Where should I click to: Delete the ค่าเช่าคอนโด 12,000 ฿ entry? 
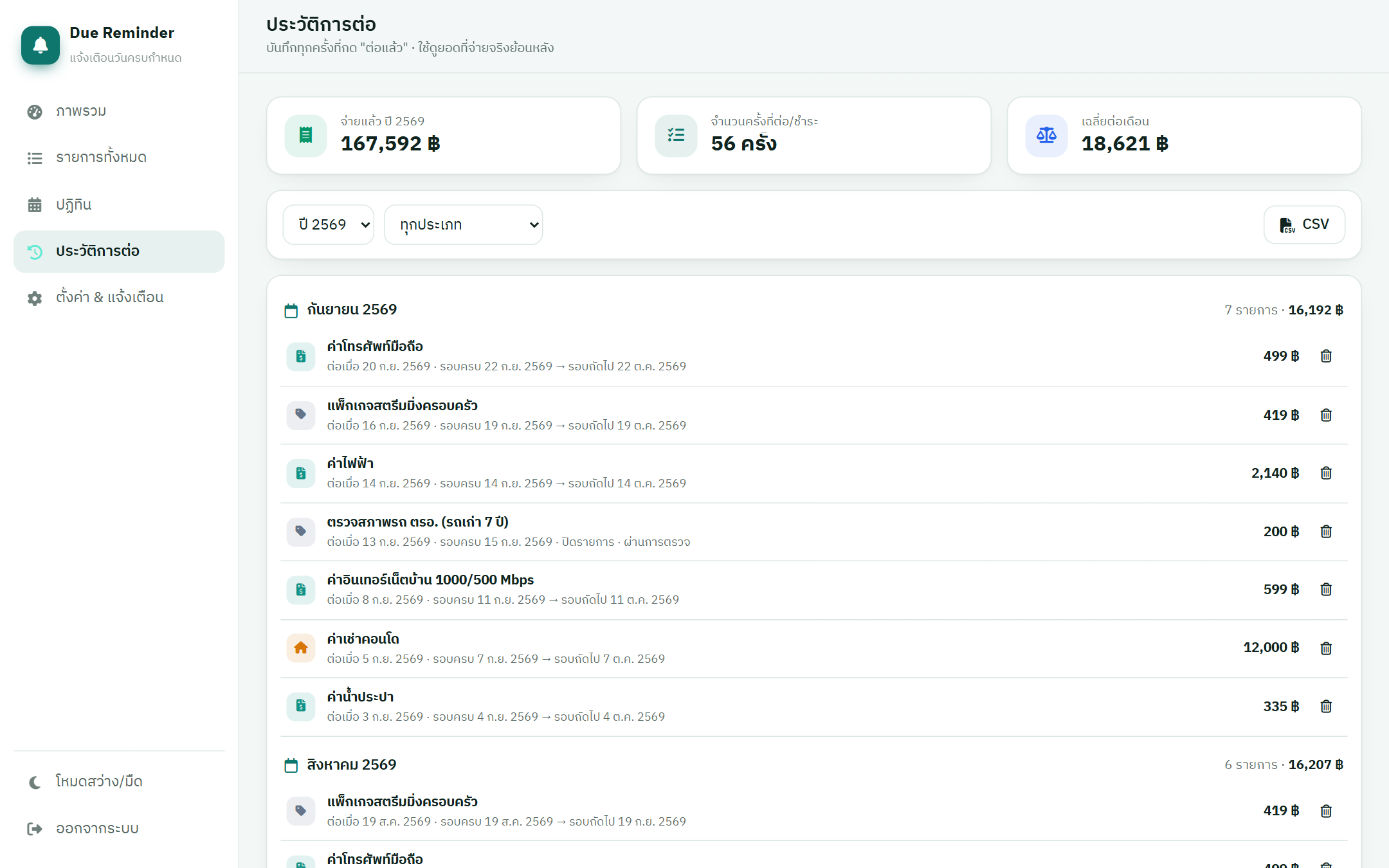(1326, 648)
